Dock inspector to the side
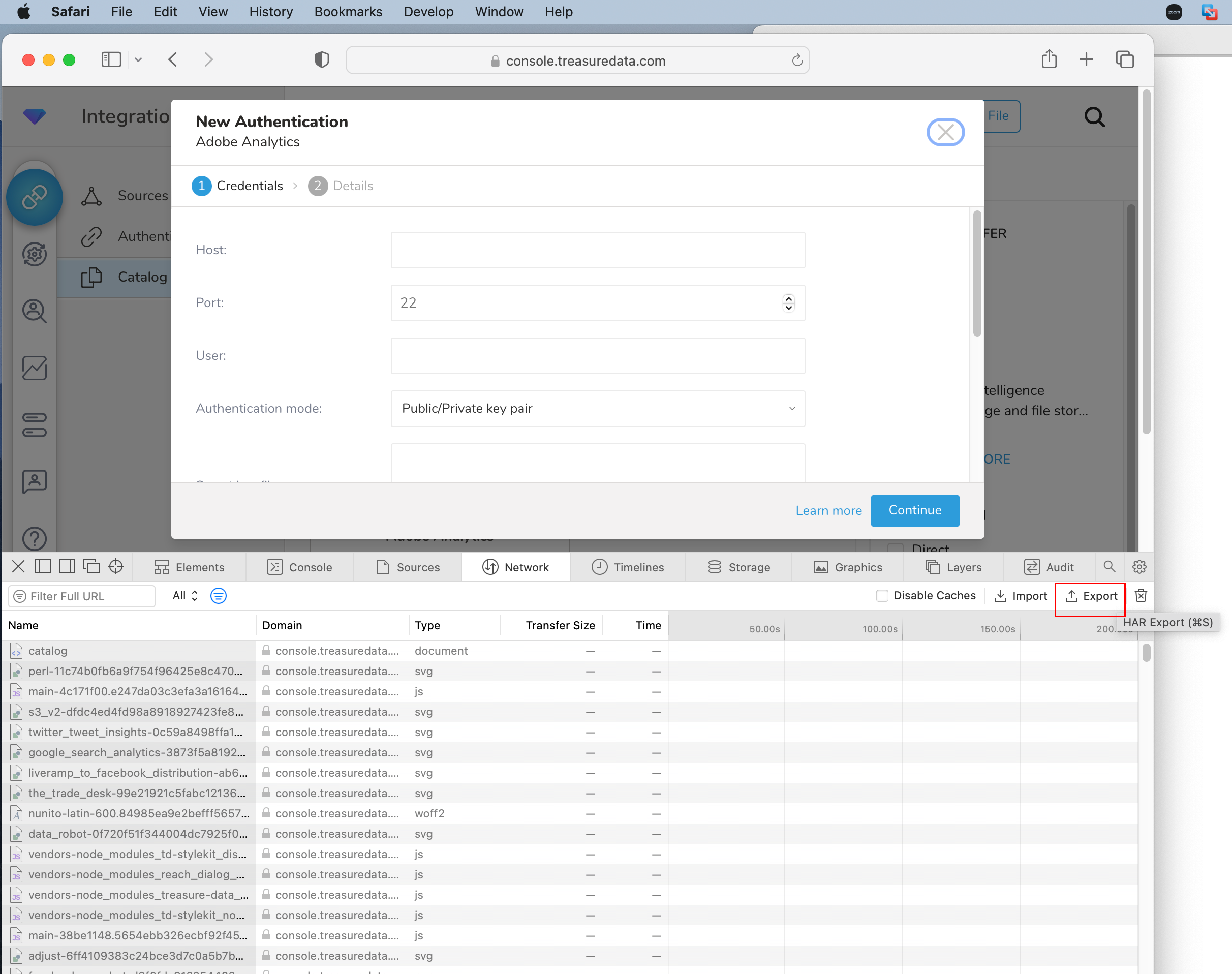This screenshot has height=974, width=1232. (67, 566)
